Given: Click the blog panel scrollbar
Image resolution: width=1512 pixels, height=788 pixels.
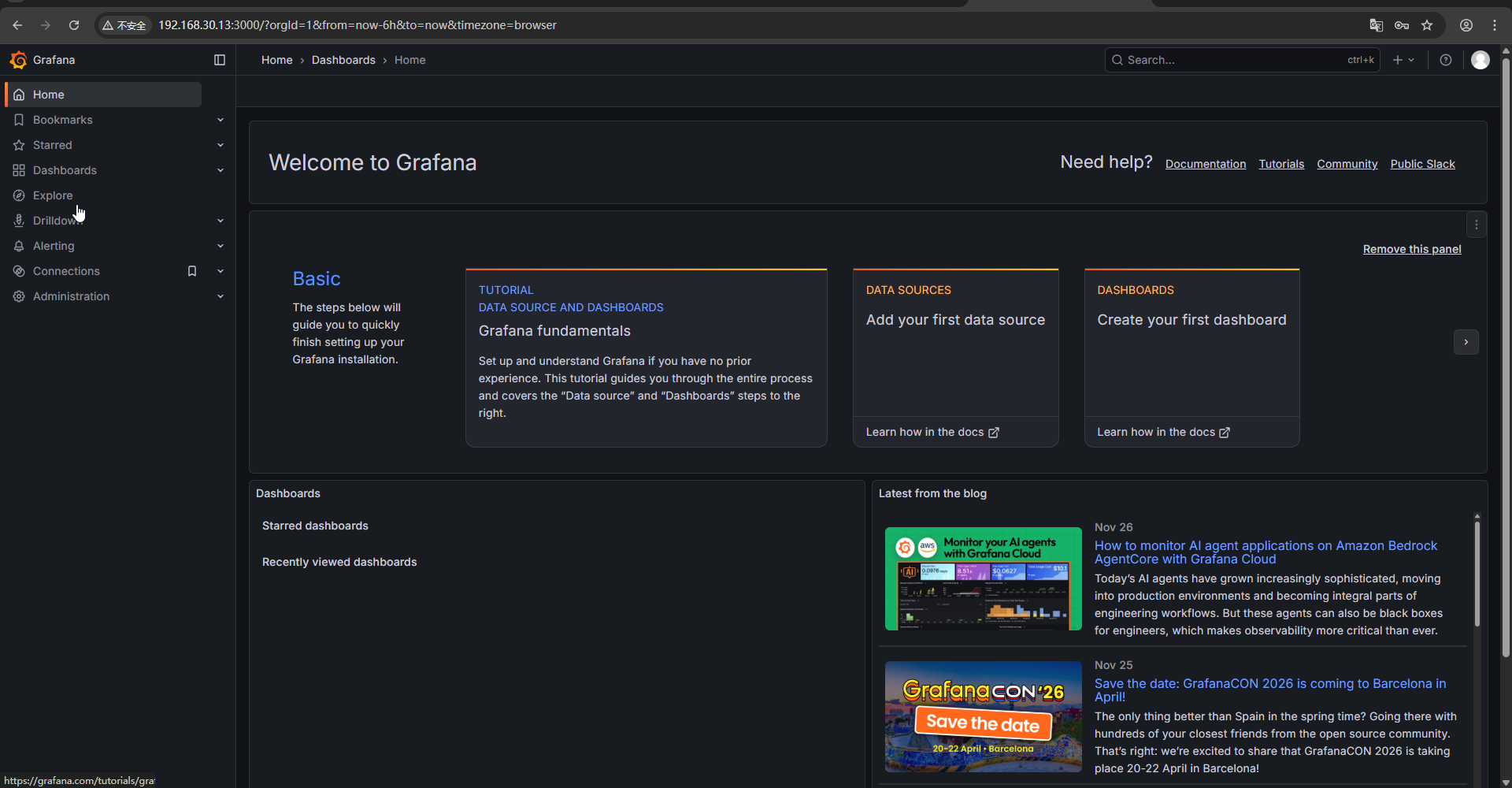Looking at the screenshot, I should (x=1477, y=574).
